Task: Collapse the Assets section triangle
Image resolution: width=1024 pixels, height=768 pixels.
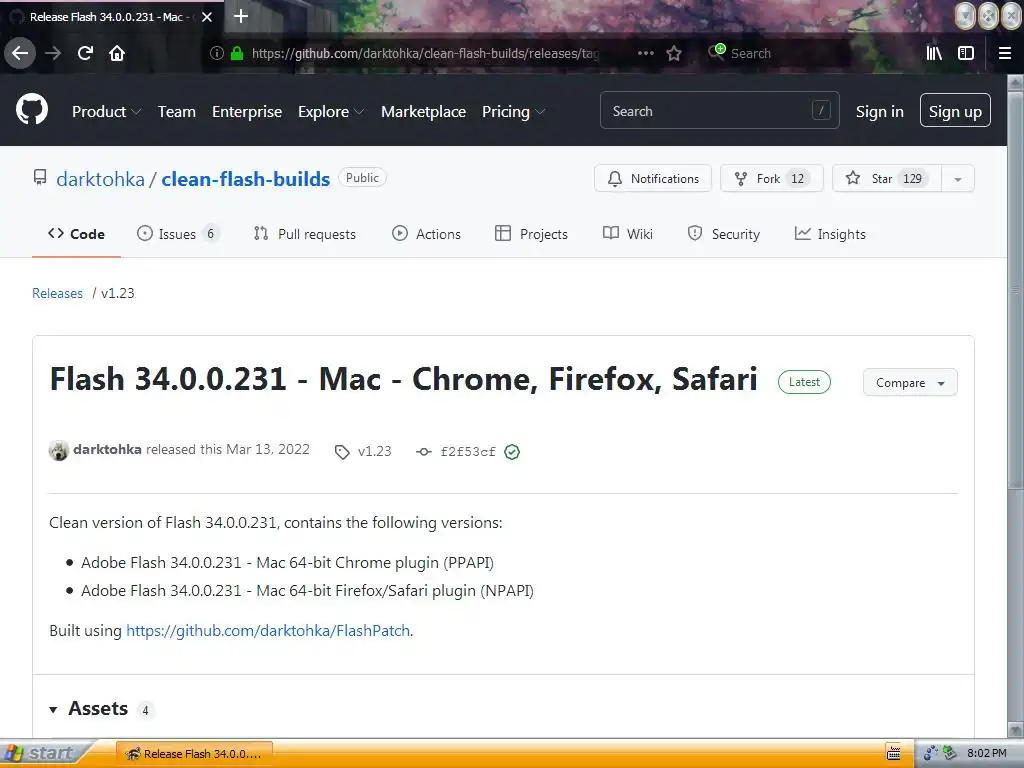Action: (53, 709)
